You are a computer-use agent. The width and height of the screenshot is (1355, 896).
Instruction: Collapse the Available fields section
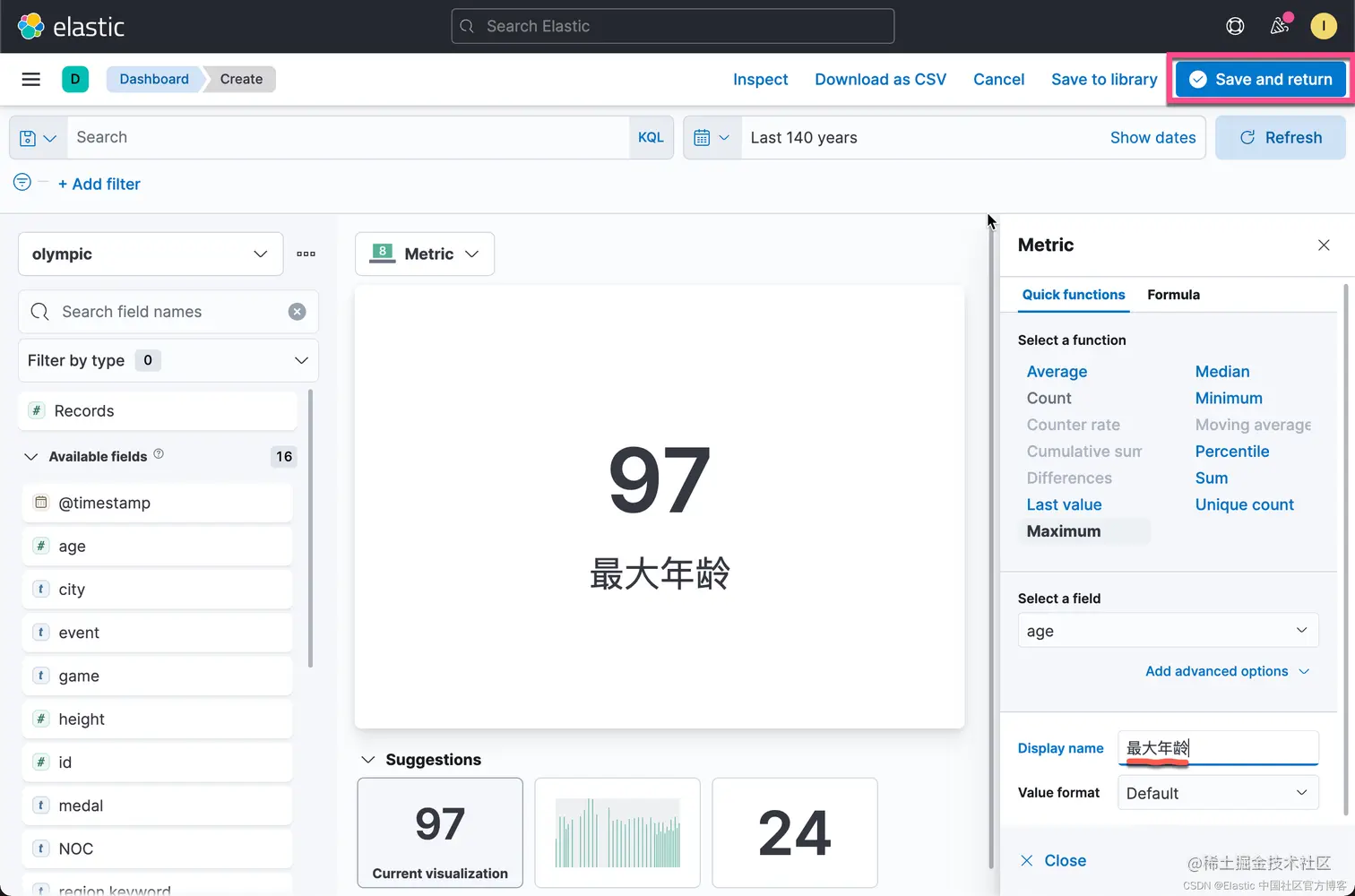coord(30,456)
